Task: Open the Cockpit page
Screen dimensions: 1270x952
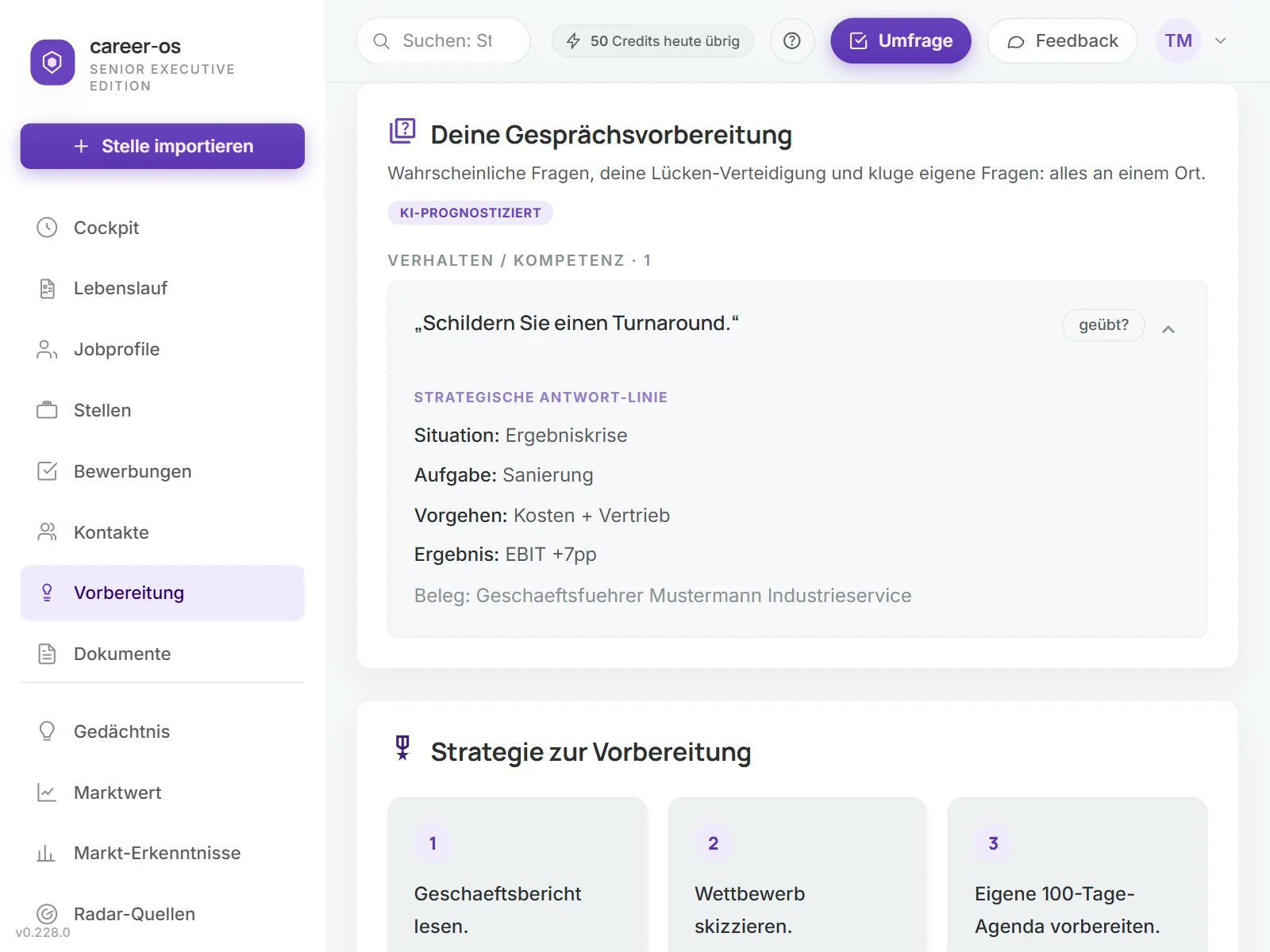Action: pyautogui.click(x=163, y=228)
